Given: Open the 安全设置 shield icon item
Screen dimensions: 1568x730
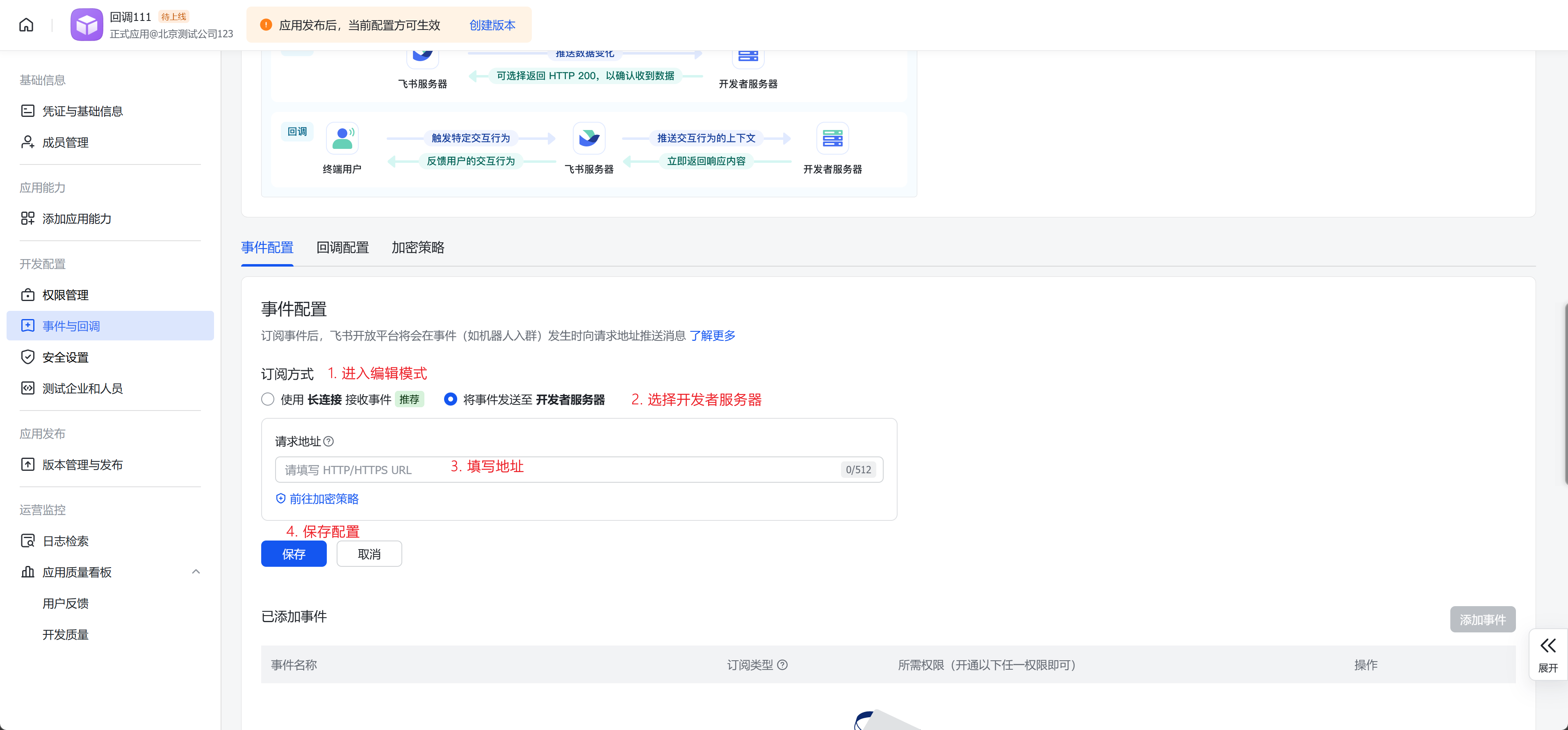Looking at the screenshot, I should point(28,357).
